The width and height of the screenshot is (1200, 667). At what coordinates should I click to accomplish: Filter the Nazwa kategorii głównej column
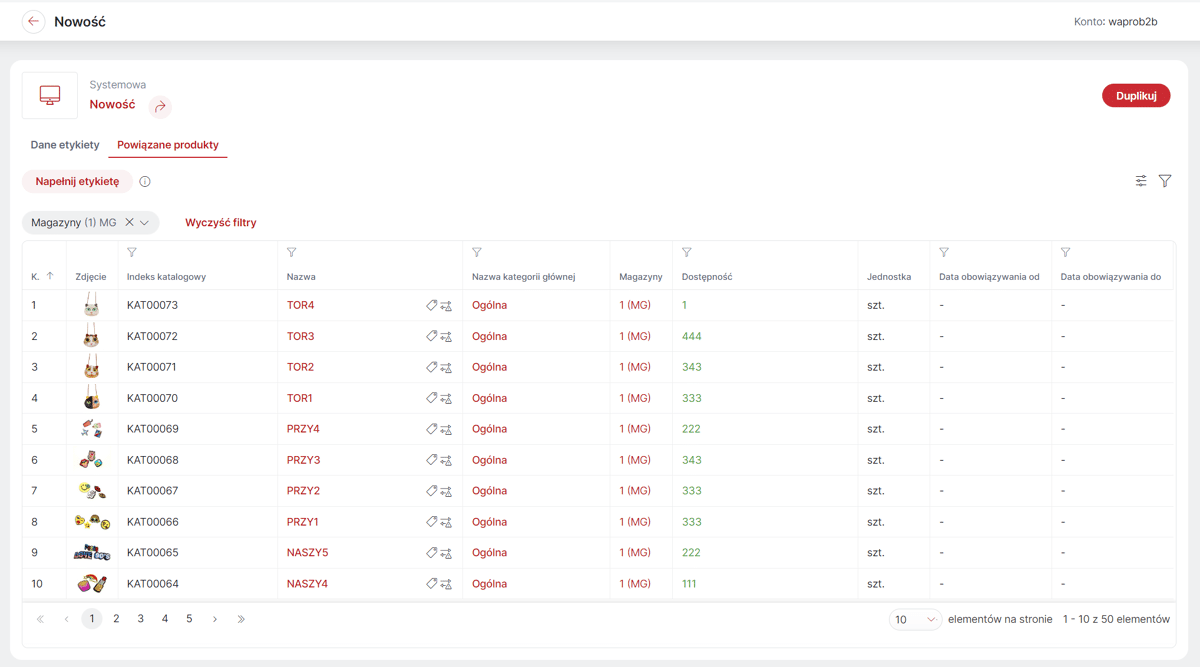tap(477, 253)
